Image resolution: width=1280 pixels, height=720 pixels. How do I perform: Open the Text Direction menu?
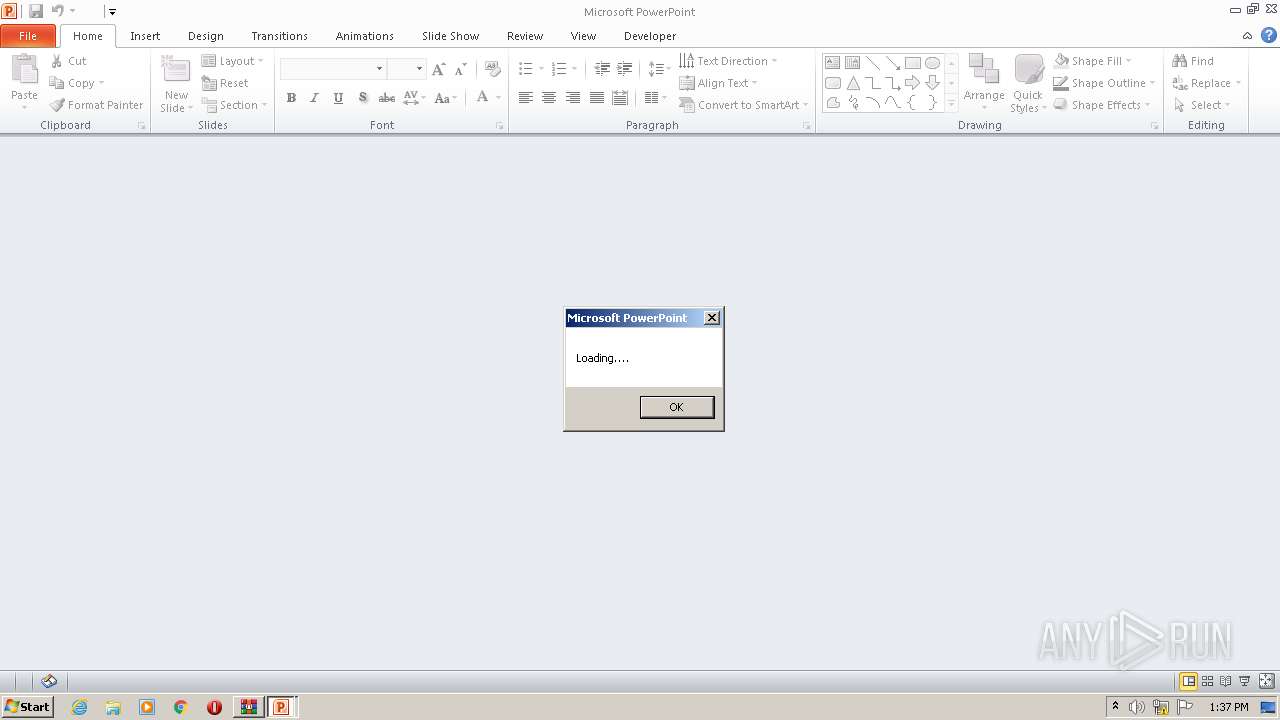[728, 61]
